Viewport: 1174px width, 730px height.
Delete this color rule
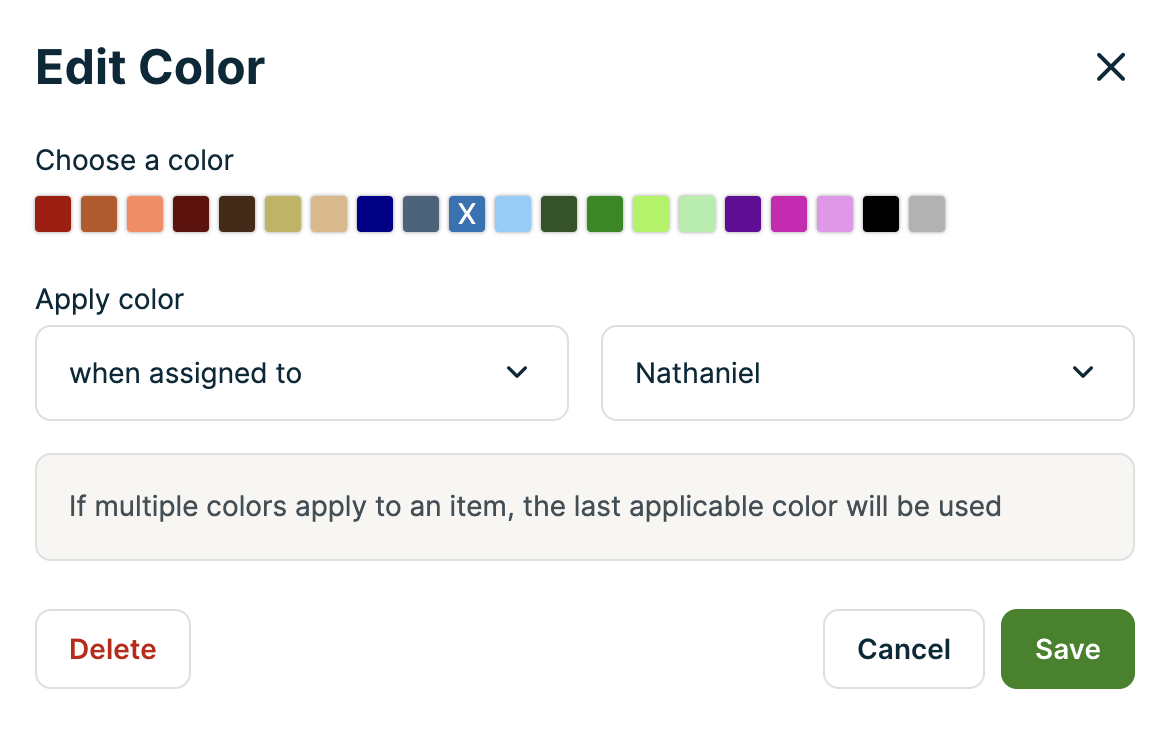(x=112, y=648)
